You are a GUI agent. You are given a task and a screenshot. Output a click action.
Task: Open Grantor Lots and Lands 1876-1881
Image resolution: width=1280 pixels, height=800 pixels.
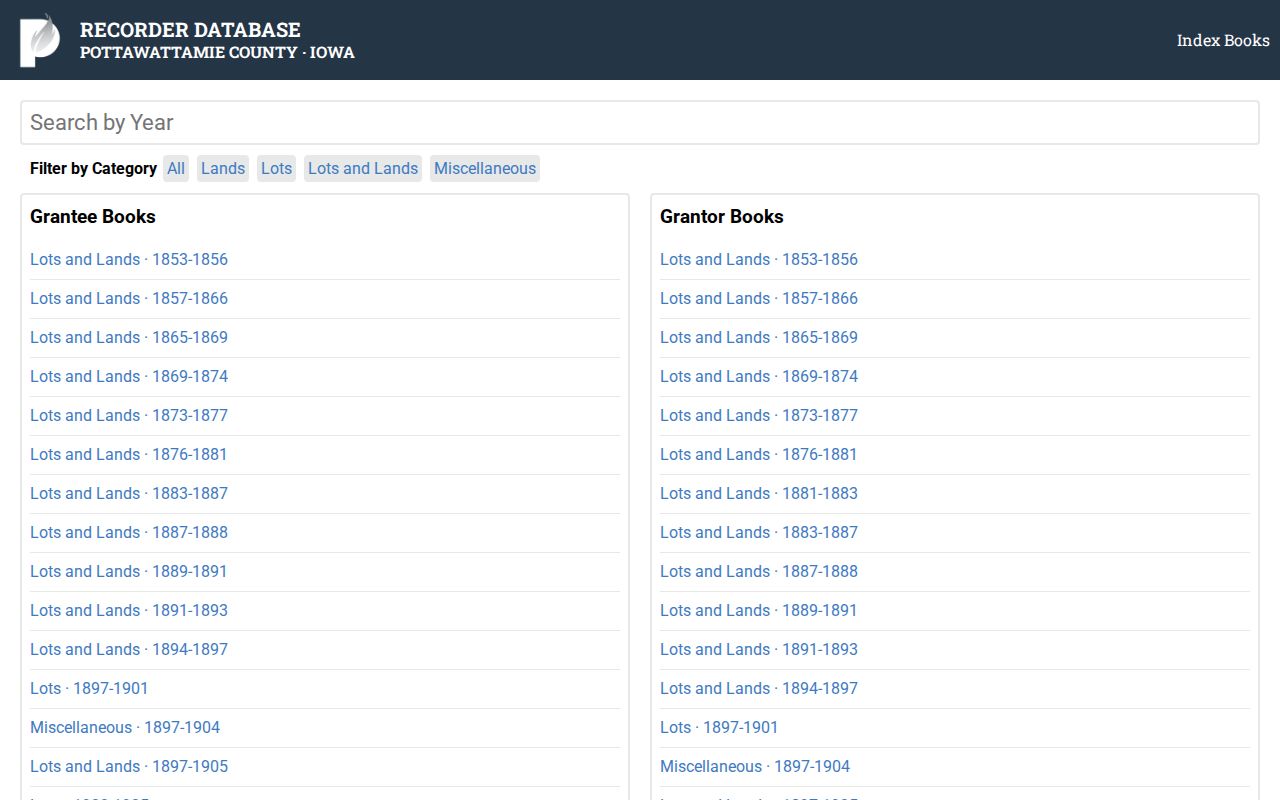pos(759,454)
